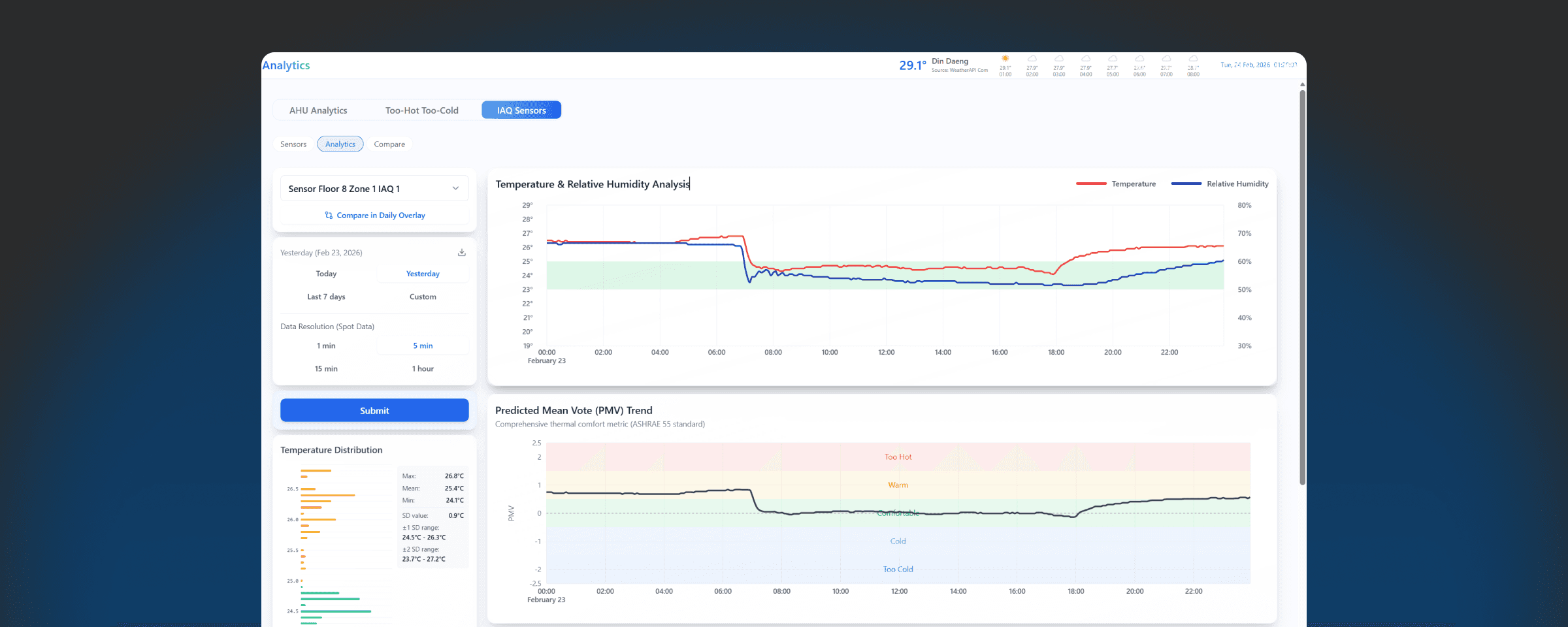Click the Warm band label in PMV chart
Image resolution: width=1568 pixels, height=627 pixels.
(898, 485)
